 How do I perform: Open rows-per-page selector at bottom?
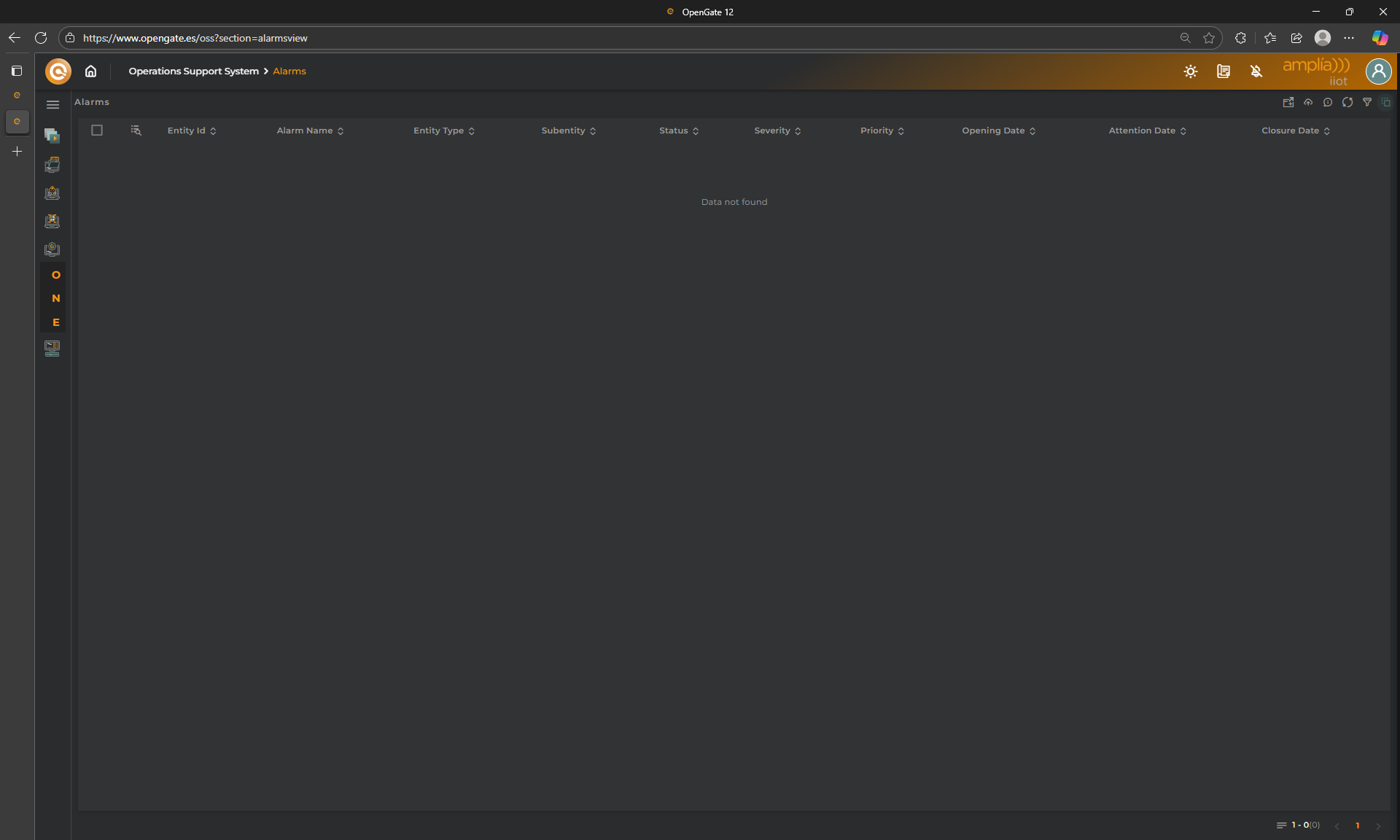tap(1281, 825)
